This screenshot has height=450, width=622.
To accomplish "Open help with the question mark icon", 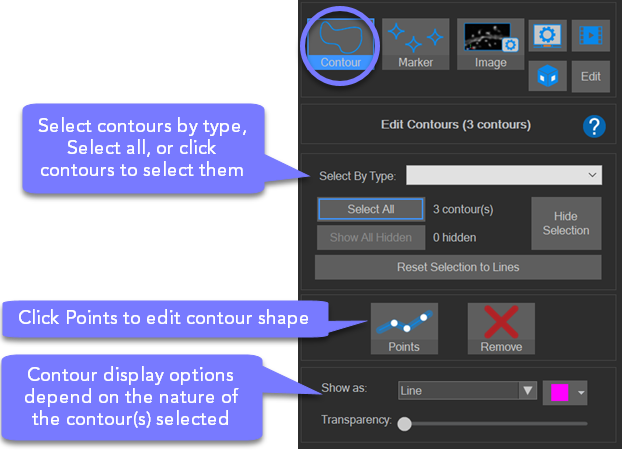I will (594, 126).
